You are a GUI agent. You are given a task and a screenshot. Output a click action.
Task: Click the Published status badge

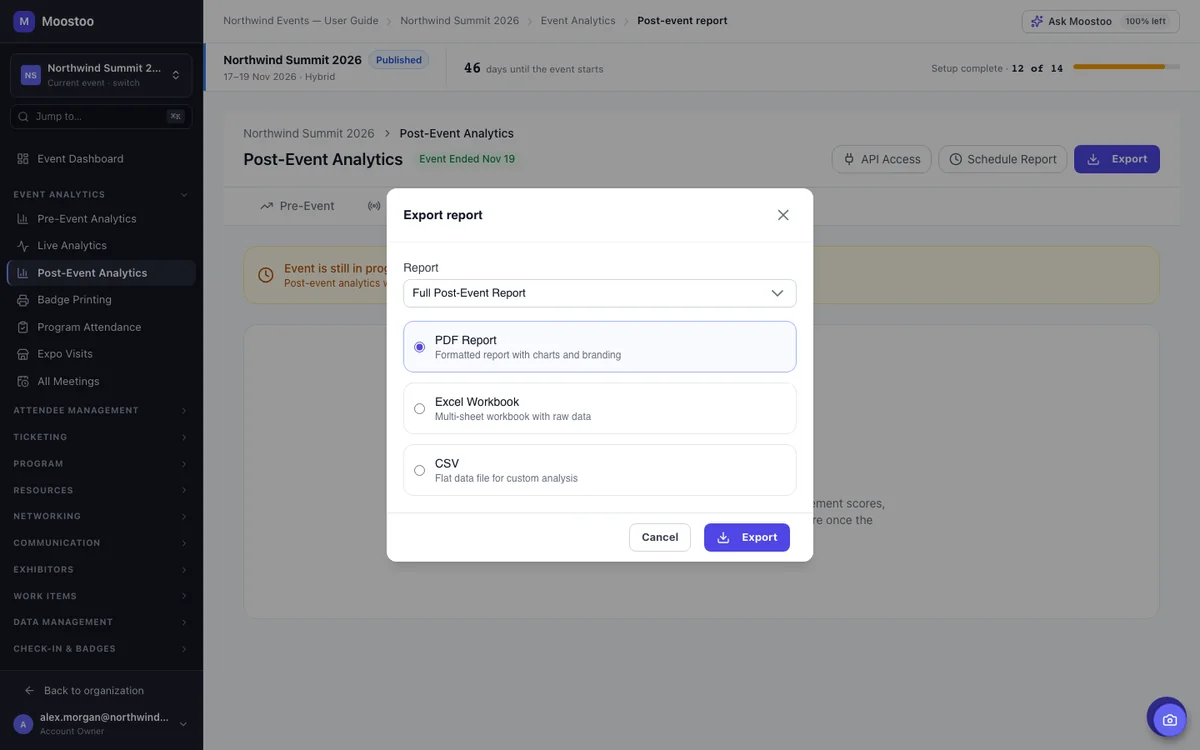tap(399, 60)
